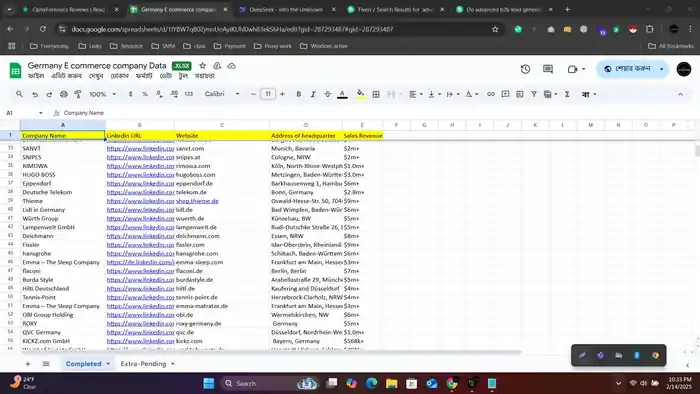Go to the Google Sheets home logo
The height and width of the screenshot is (394, 700).
point(15,70)
